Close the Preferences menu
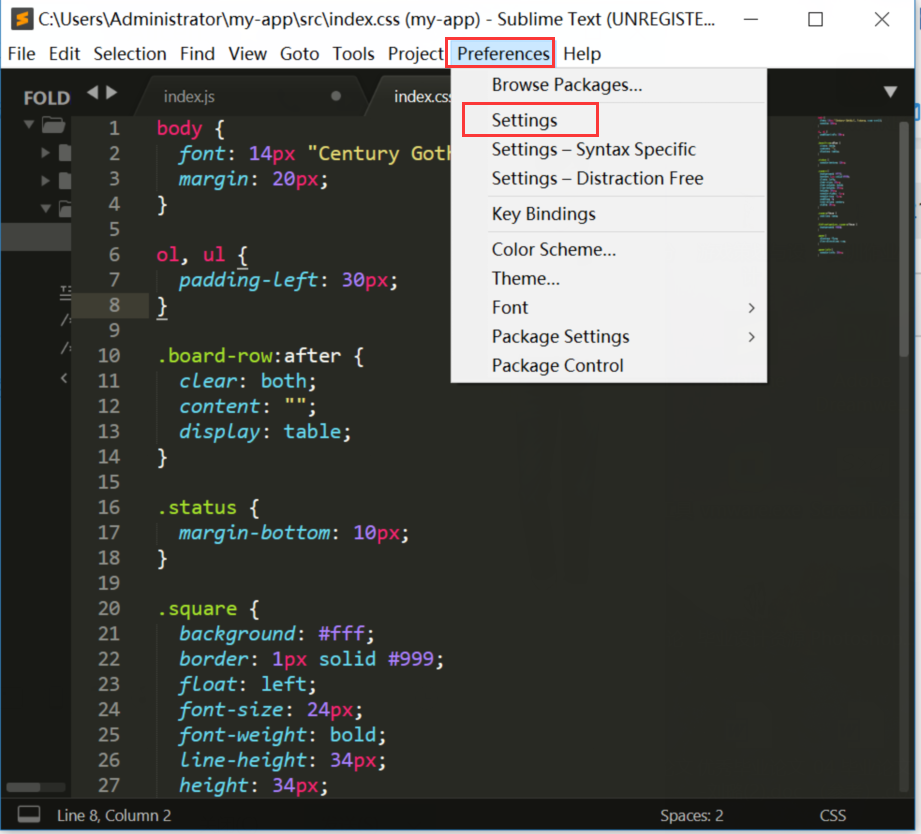Viewport: 921px width, 834px height. tap(503, 53)
